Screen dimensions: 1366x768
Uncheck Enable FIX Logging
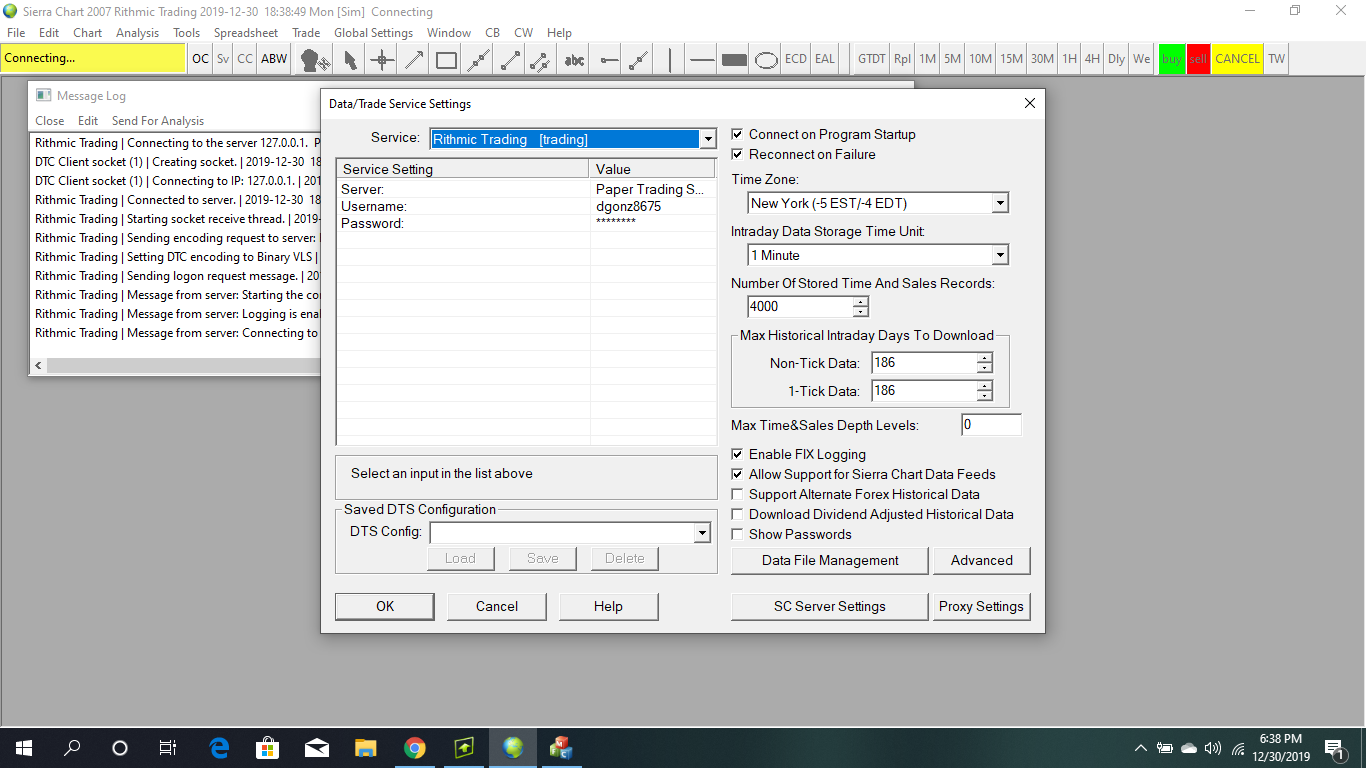coord(738,455)
